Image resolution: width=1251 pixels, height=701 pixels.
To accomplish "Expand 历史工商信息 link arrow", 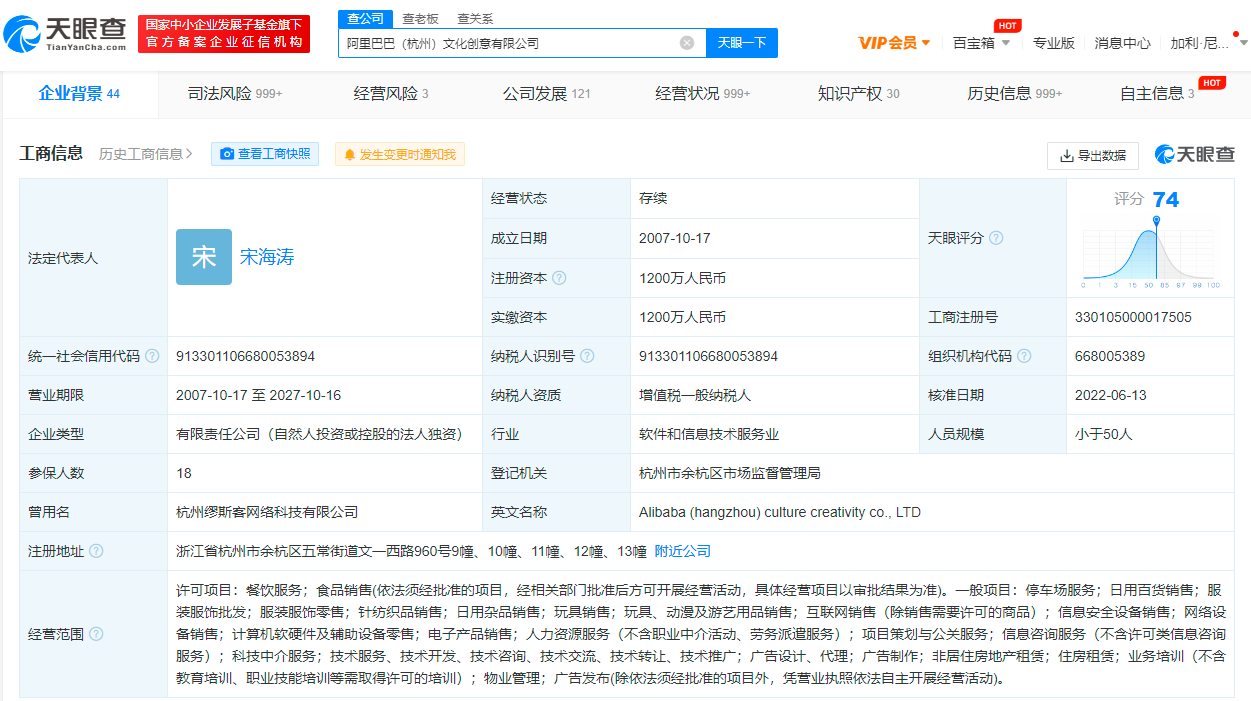I will pyautogui.click(x=190, y=154).
